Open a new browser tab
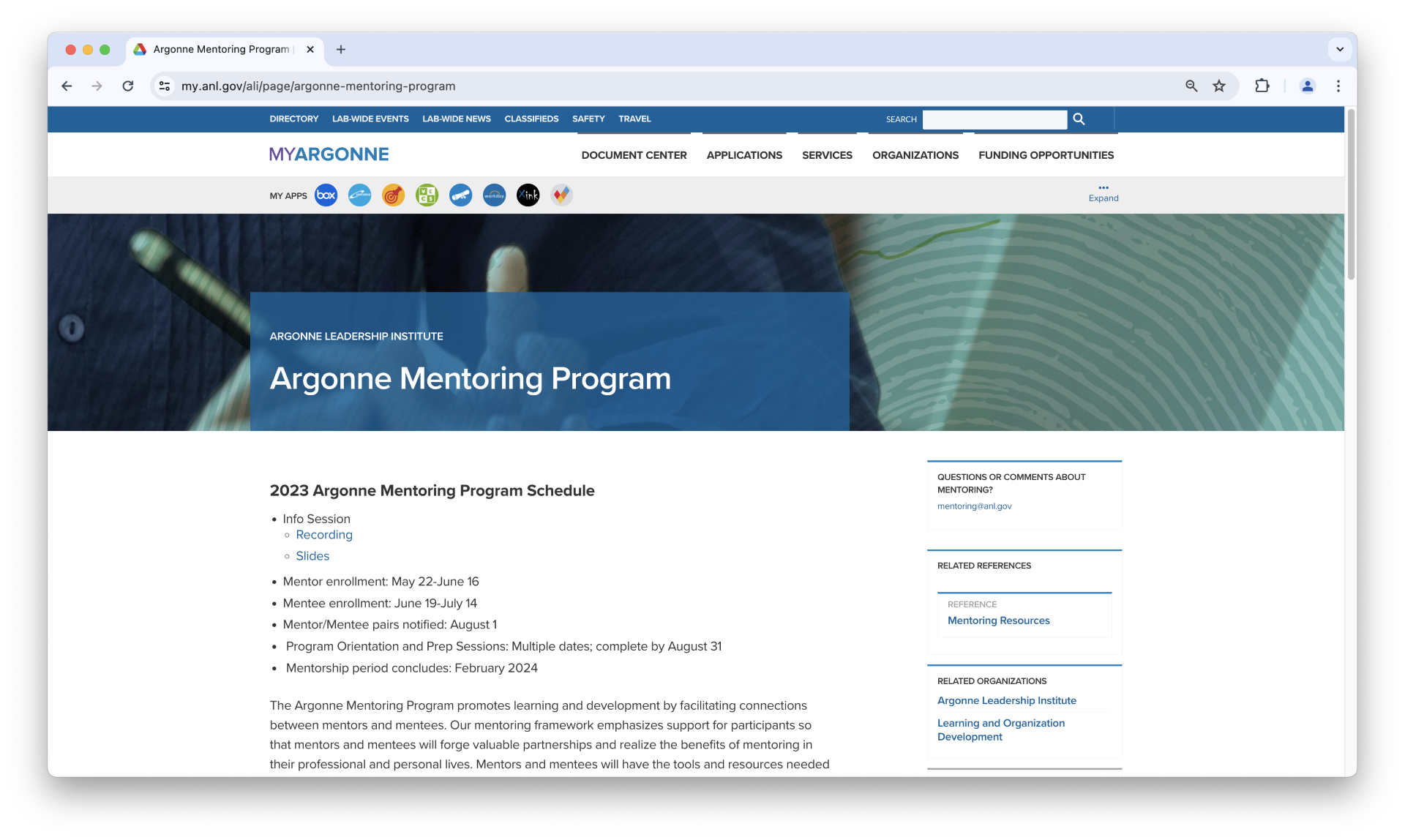 click(x=341, y=50)
